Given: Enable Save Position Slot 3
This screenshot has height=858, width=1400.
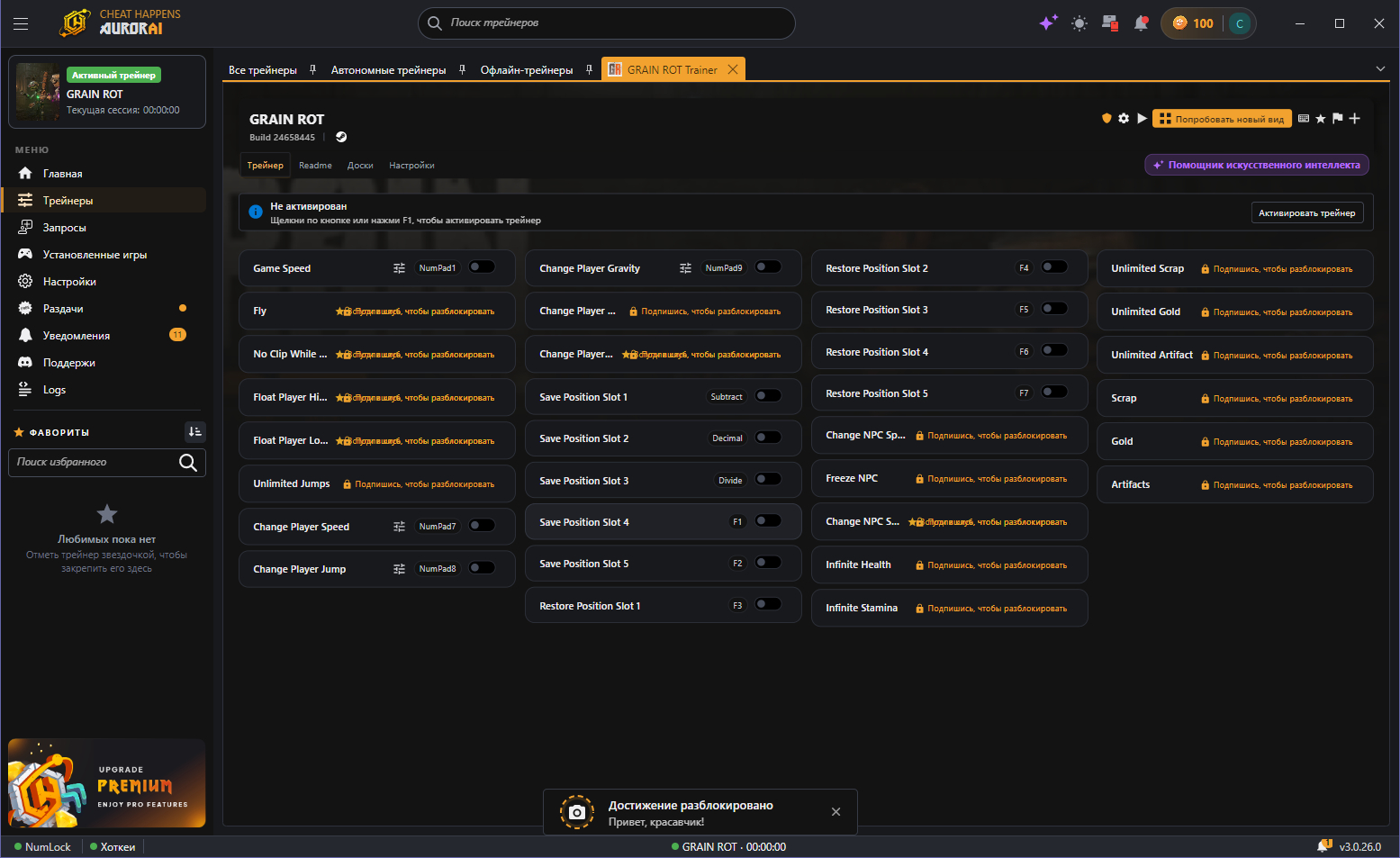Looking at the screenshot, I should (768, 480).
